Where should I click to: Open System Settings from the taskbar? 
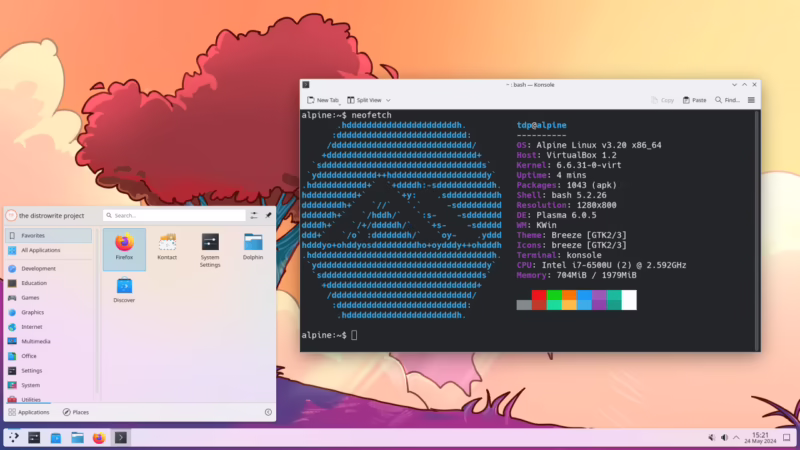pyautogui.click(x=34, y=437)
